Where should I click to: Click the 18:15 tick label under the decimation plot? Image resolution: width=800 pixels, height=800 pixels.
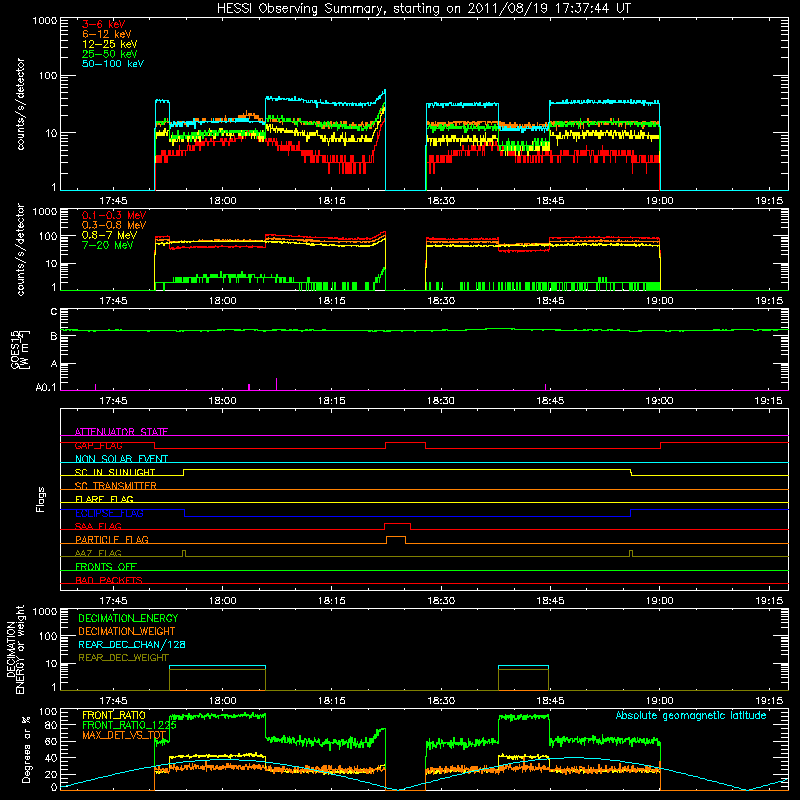click(x=332, y=701)
